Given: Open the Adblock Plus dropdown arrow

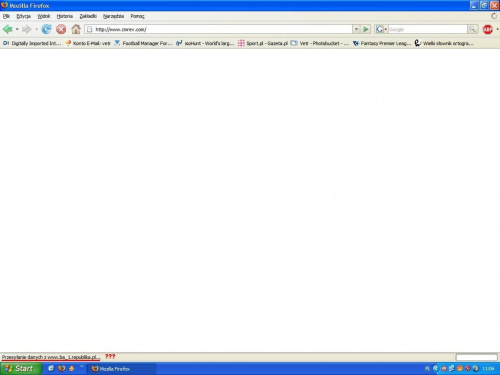Looking at the screenshot, I should 497,29.
